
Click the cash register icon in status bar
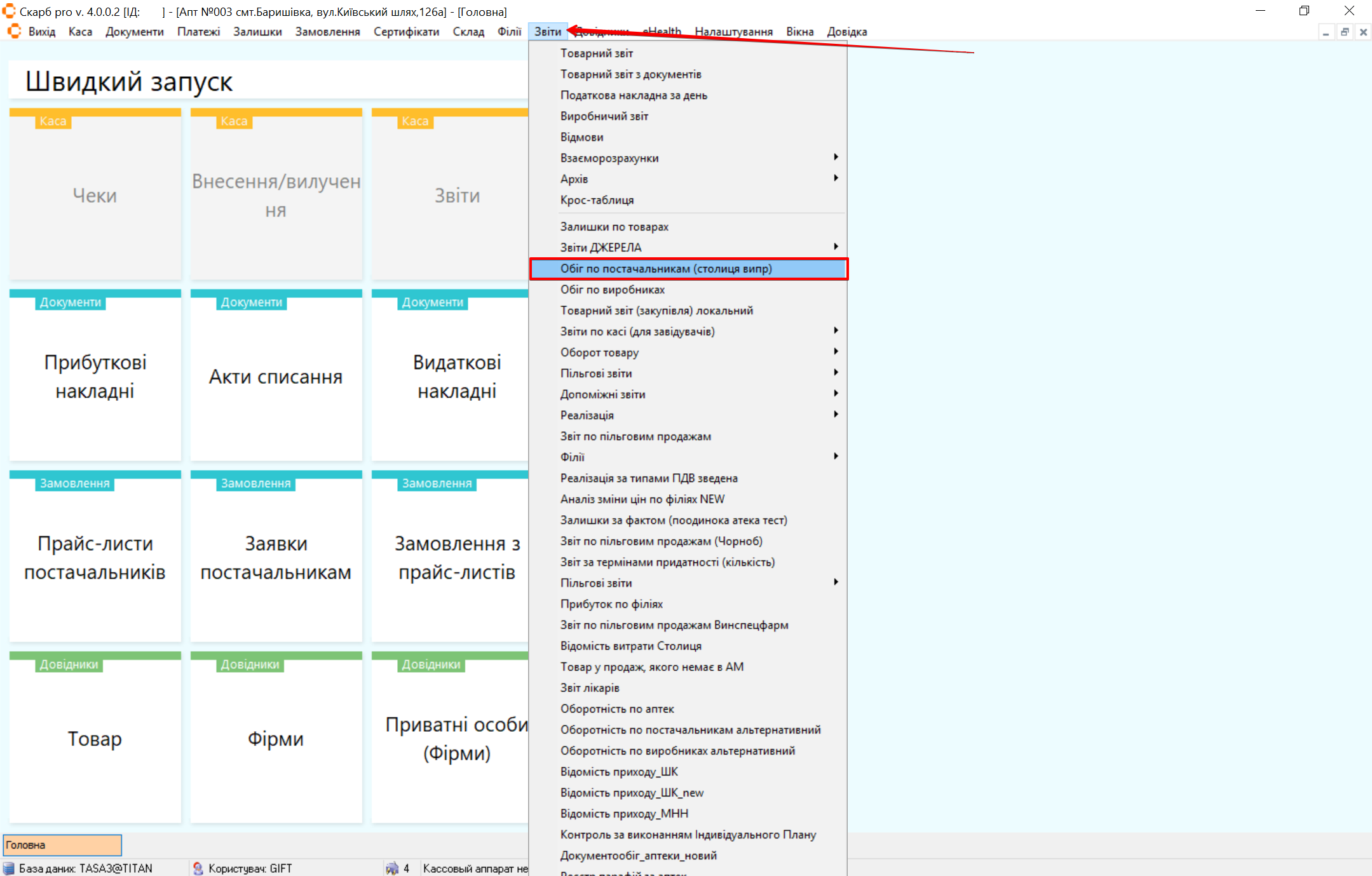coord(392,868)
